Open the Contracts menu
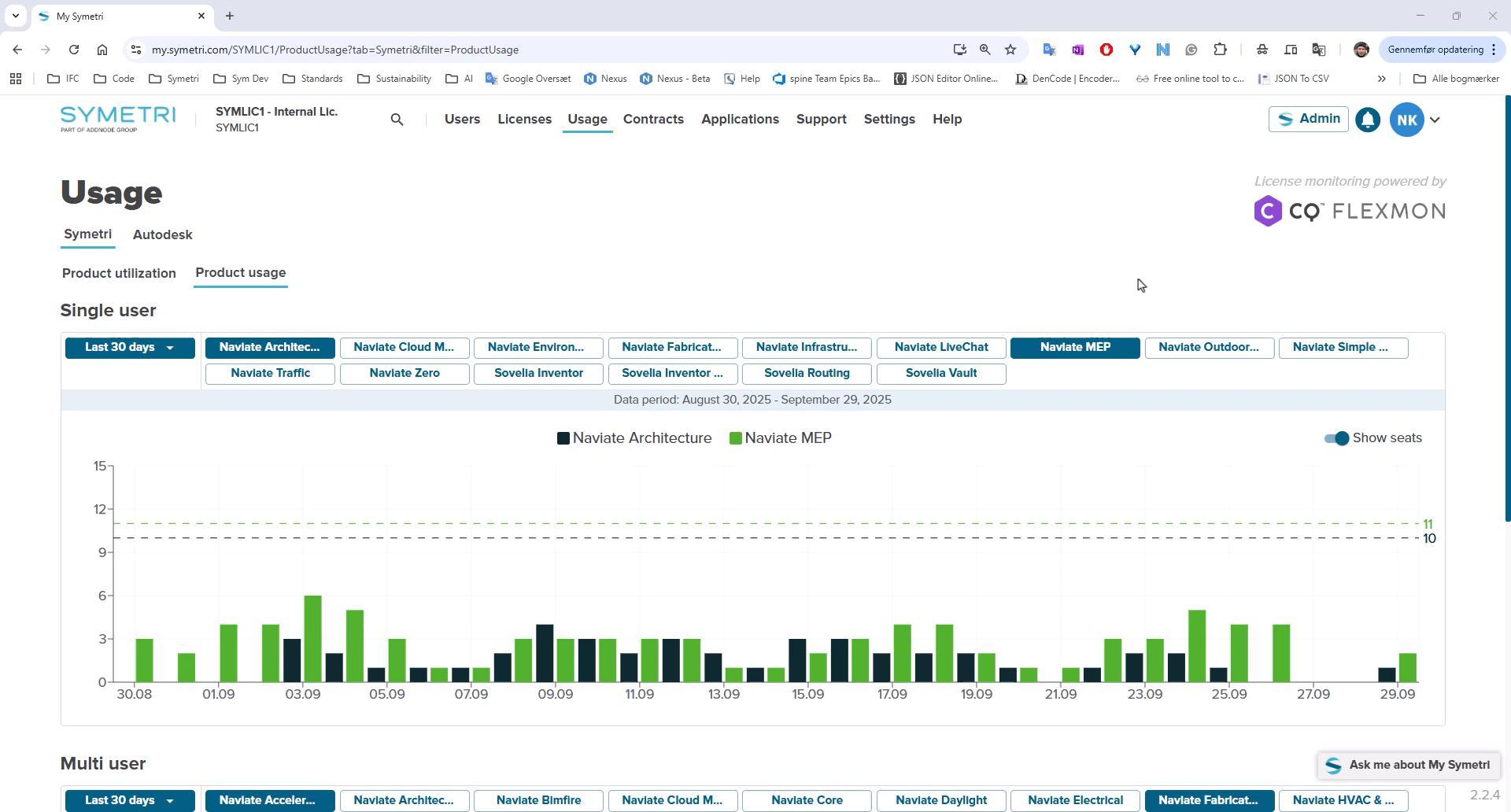The height and width of the screenshot is (812, 1511). [653, 120]
